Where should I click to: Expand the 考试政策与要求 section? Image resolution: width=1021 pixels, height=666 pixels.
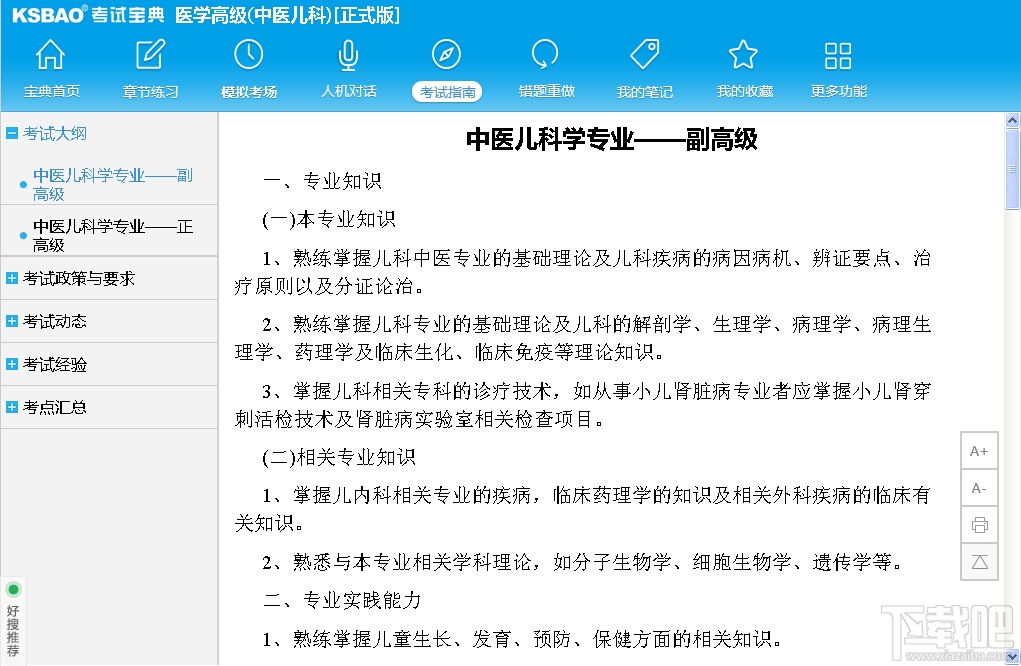pyautogui.click(x=12, y=278)
